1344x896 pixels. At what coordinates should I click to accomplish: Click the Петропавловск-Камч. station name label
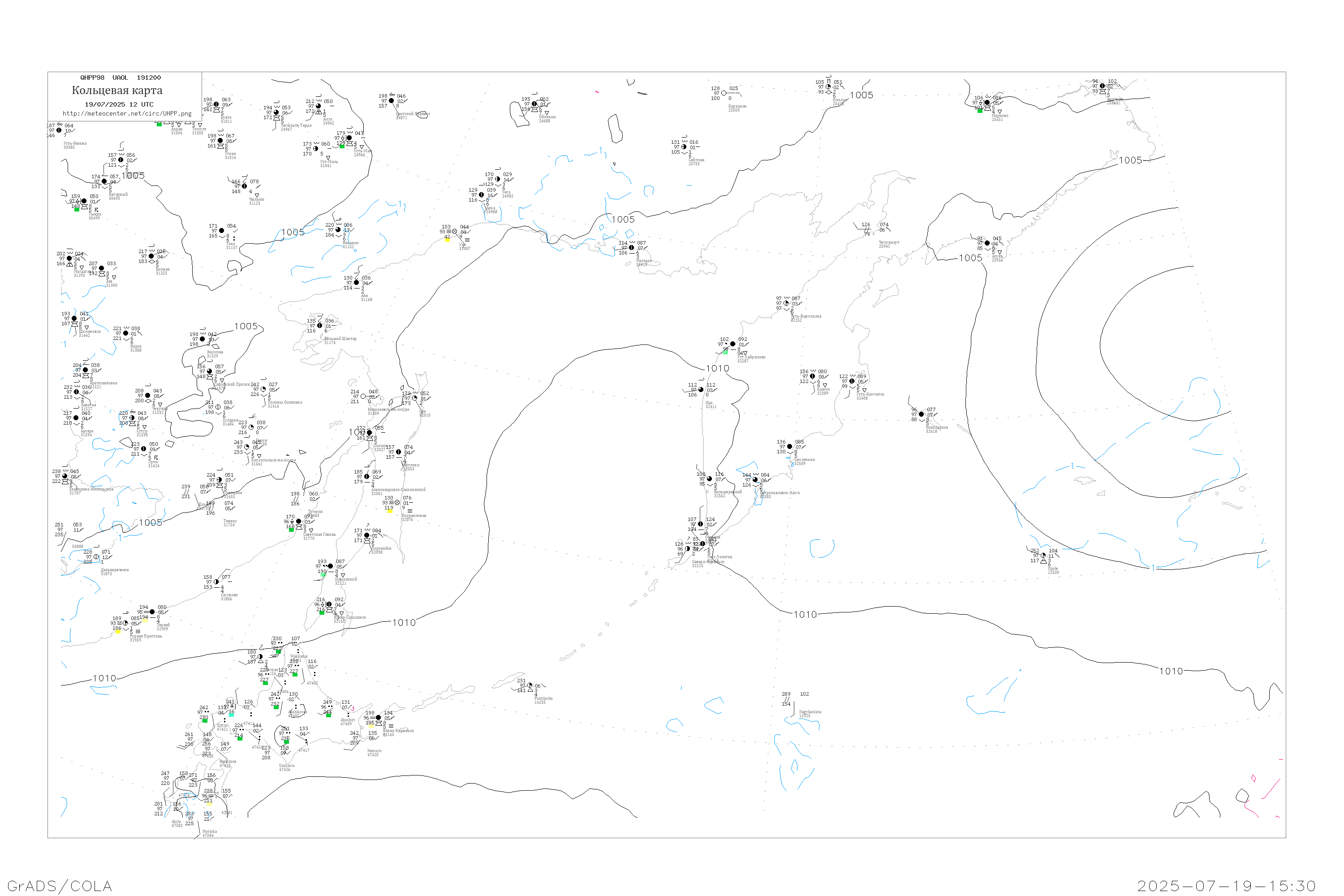pyautogui.click(x=780, y=492)
